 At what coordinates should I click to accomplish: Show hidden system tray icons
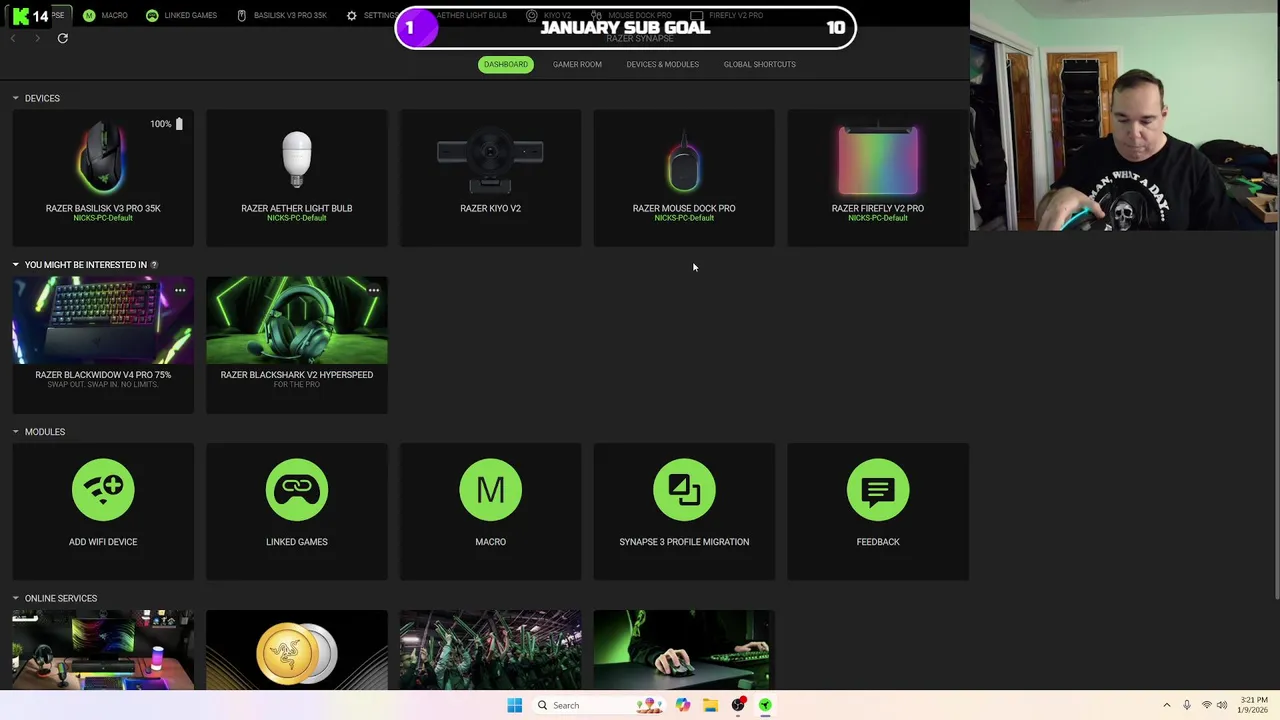coord(1166,705)
